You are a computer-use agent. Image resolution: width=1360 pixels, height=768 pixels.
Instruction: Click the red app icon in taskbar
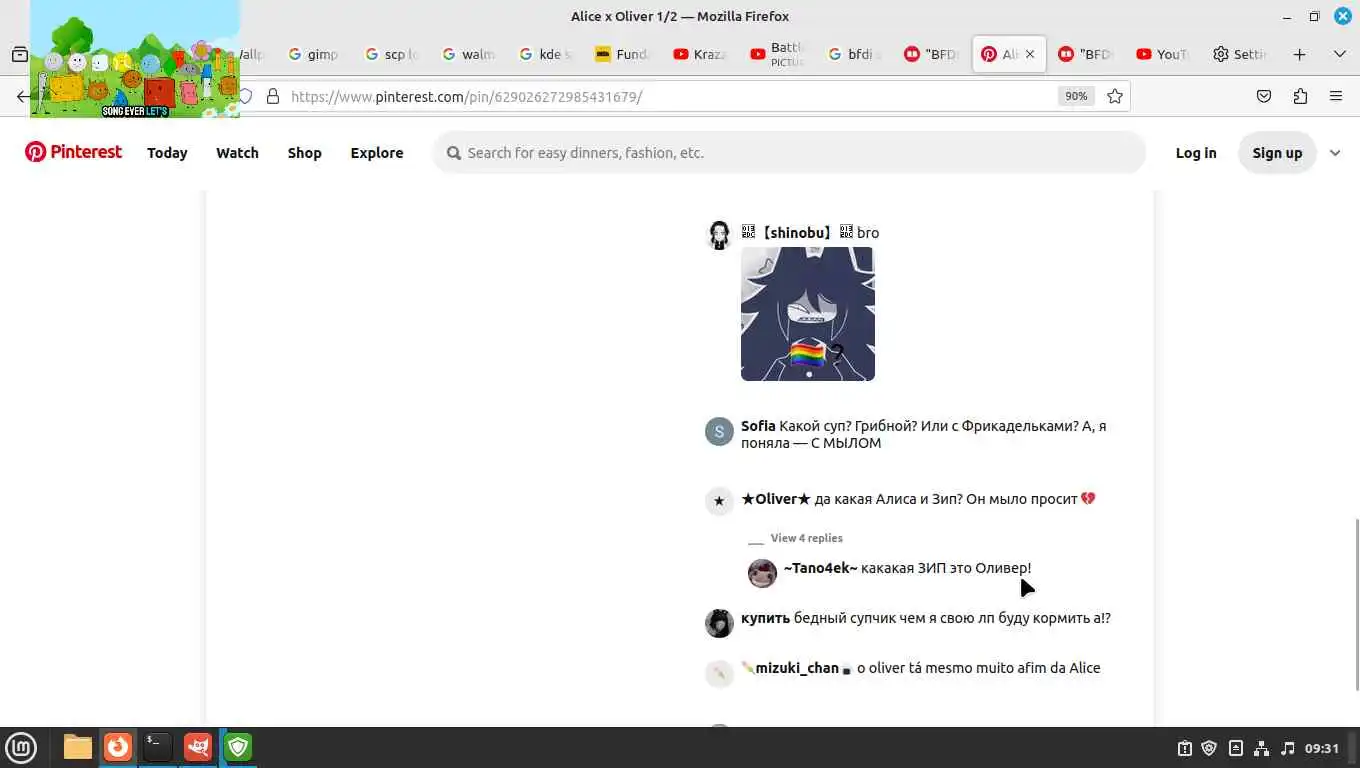tap(198, 747)
